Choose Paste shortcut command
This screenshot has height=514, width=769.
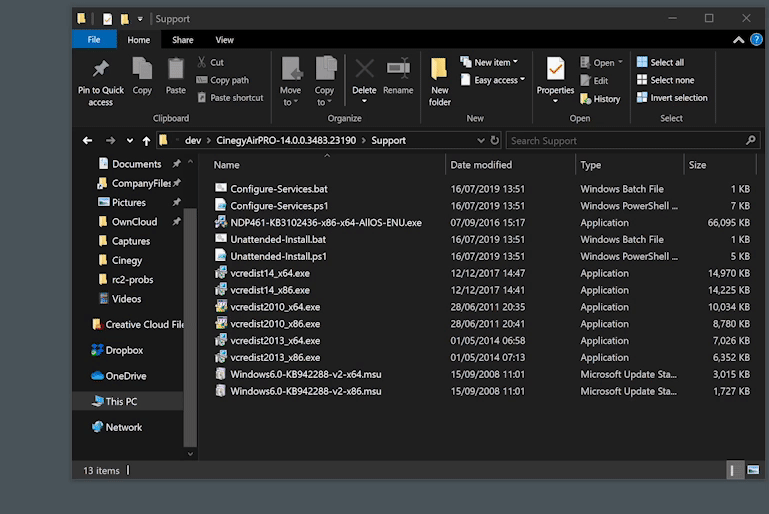tap(230, 98)
